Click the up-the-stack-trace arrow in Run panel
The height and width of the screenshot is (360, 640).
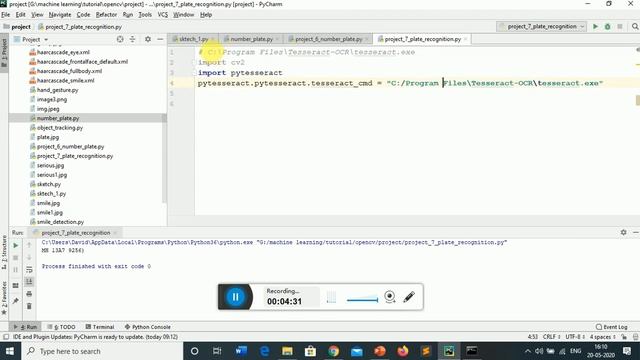29,245
